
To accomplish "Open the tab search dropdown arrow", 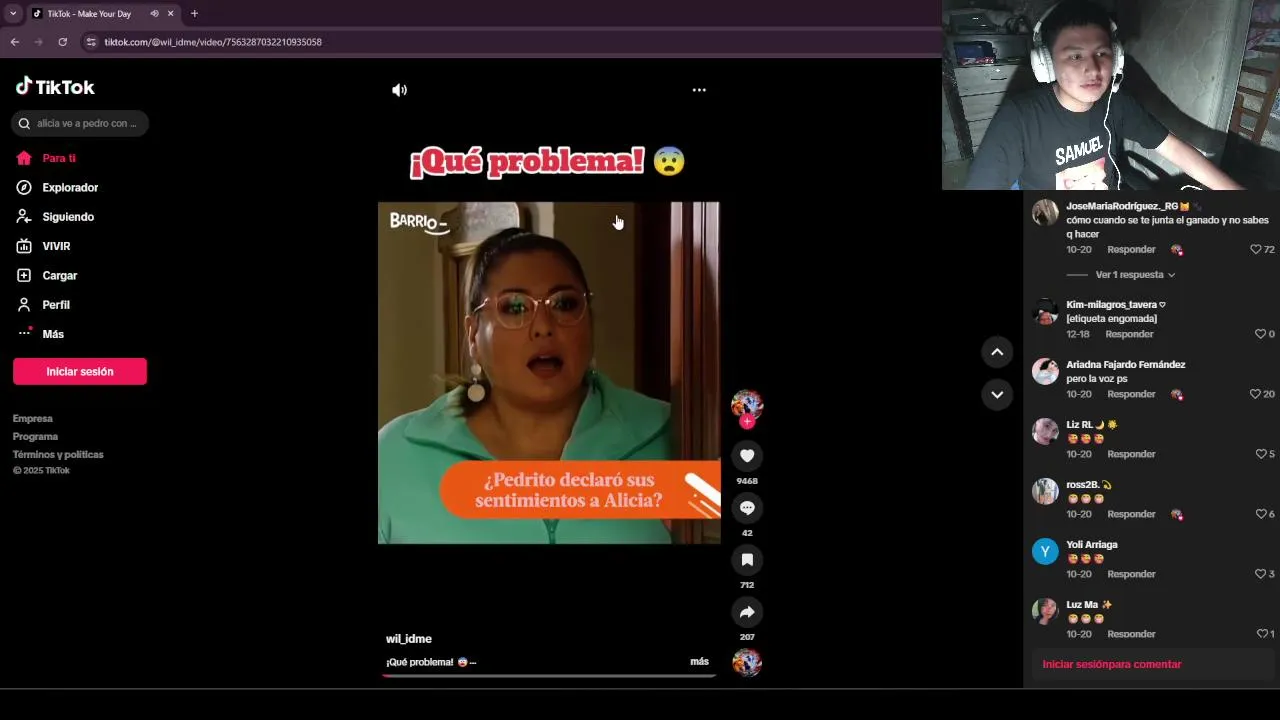I will point(13,14).
